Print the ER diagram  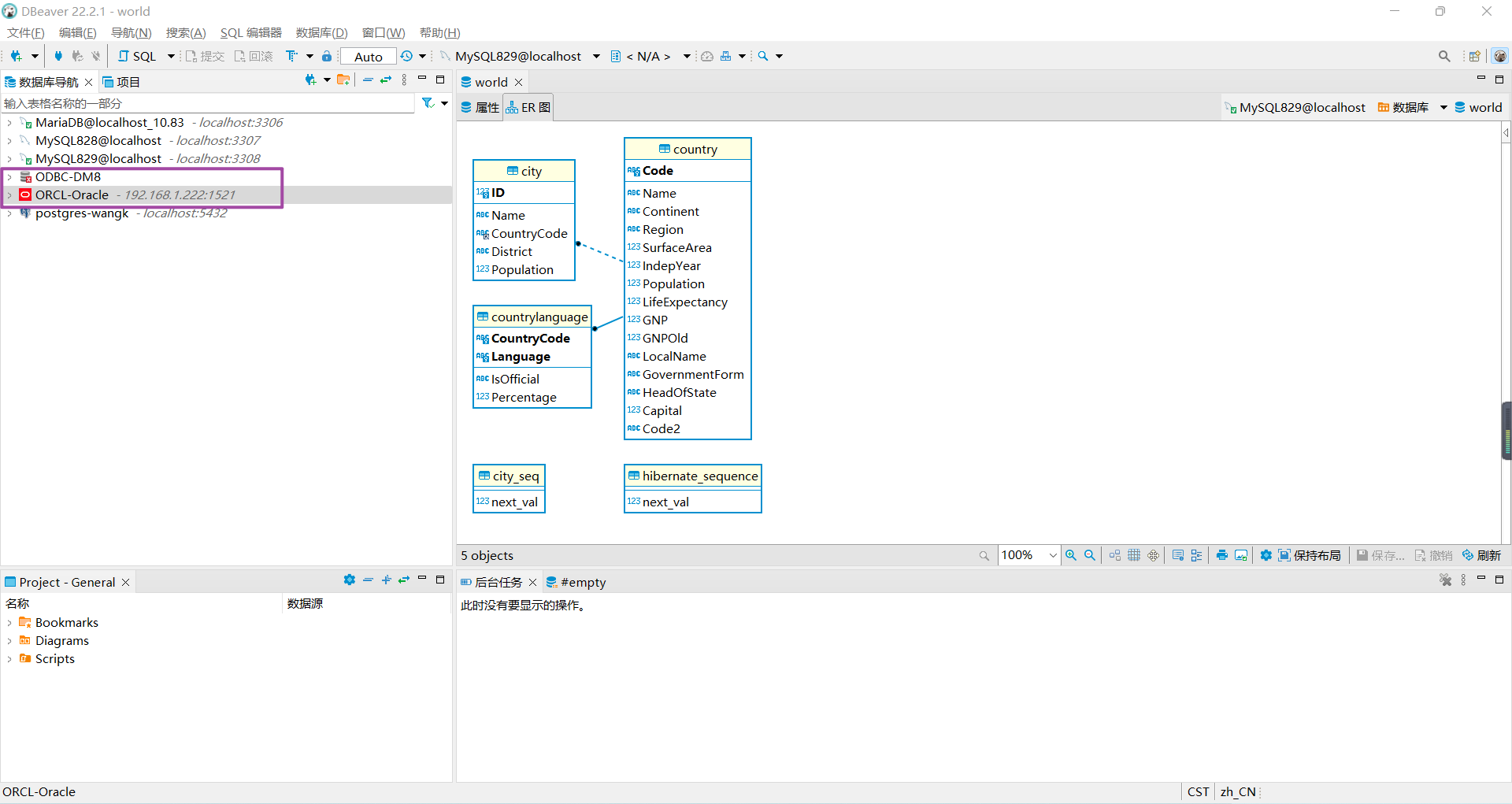pyautogui.click(x=1221, y=555)
